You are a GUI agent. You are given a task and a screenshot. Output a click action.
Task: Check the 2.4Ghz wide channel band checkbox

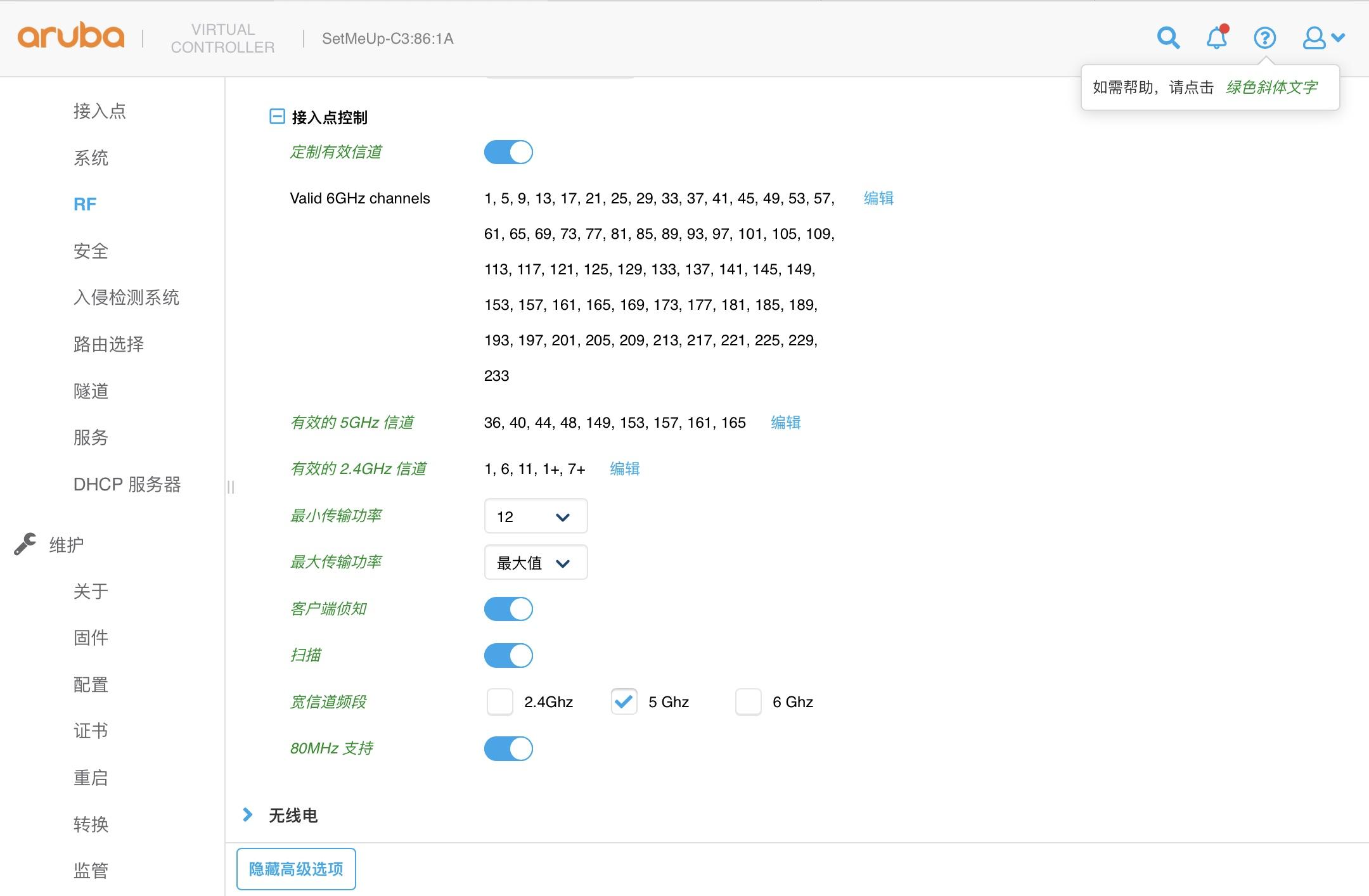click(500, 701)
